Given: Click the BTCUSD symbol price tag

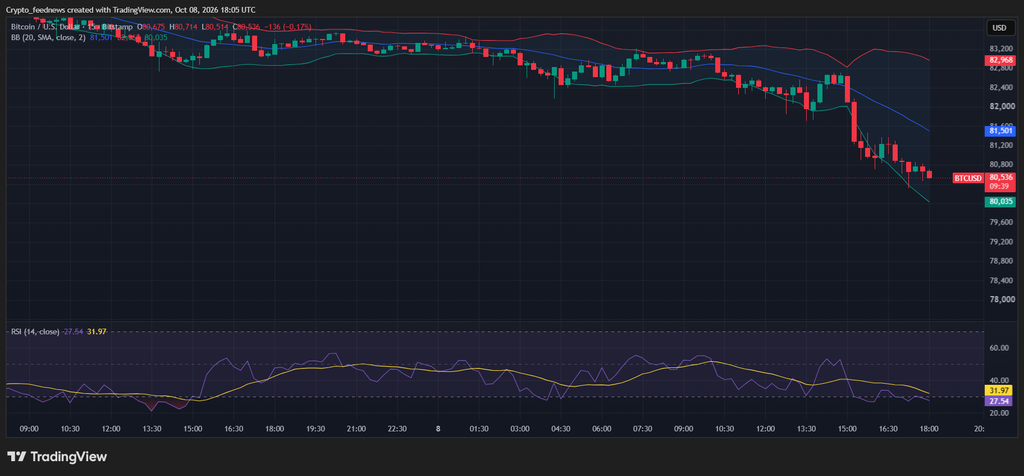Looking at the screenshot, I should click(967, 178).
